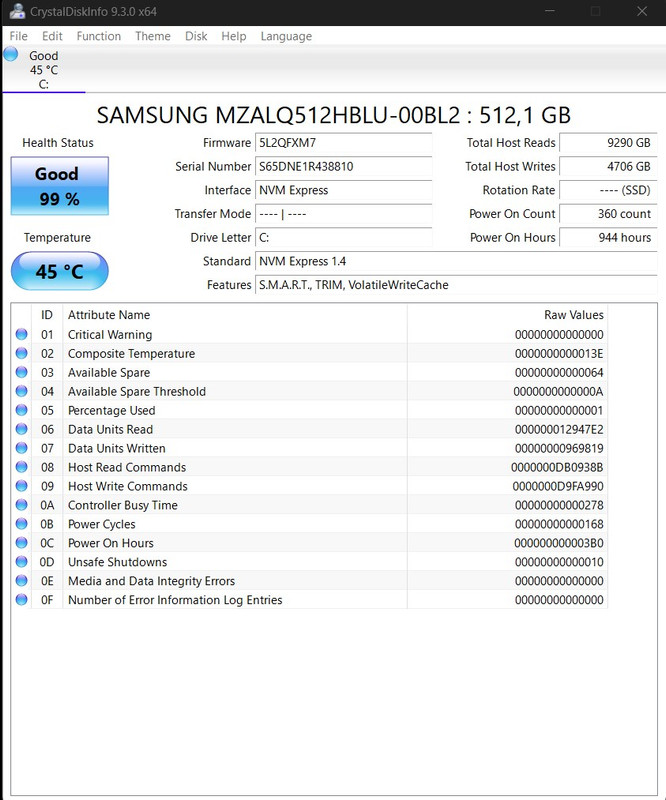Open the Help menu
This screenshot has height=800, width=666.
coord(234,36)
